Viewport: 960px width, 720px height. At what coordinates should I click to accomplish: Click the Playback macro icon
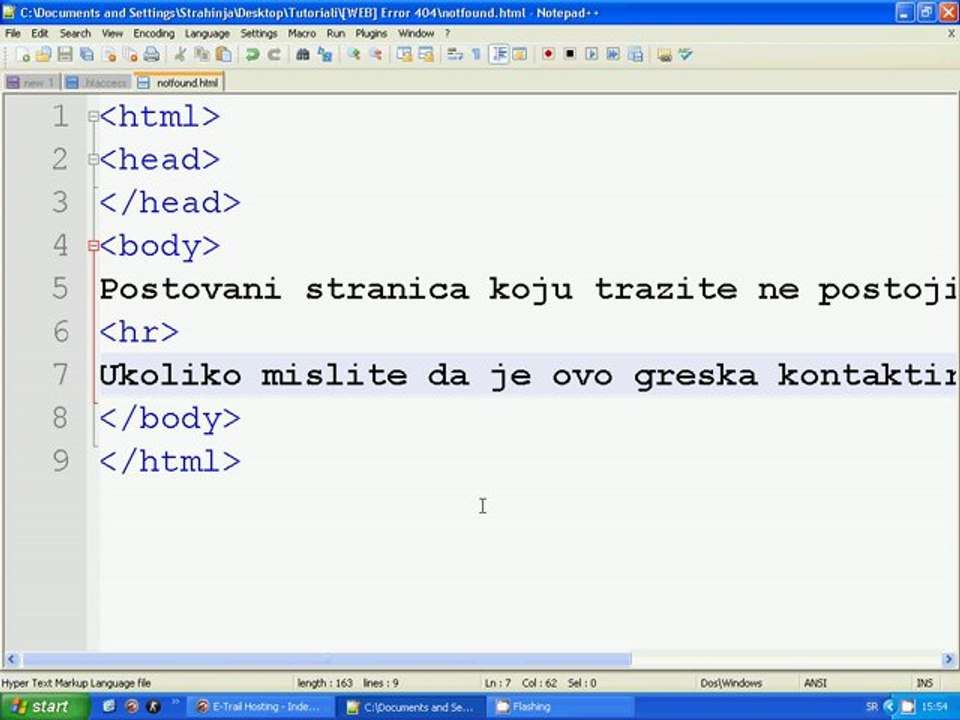click(591, 54)
